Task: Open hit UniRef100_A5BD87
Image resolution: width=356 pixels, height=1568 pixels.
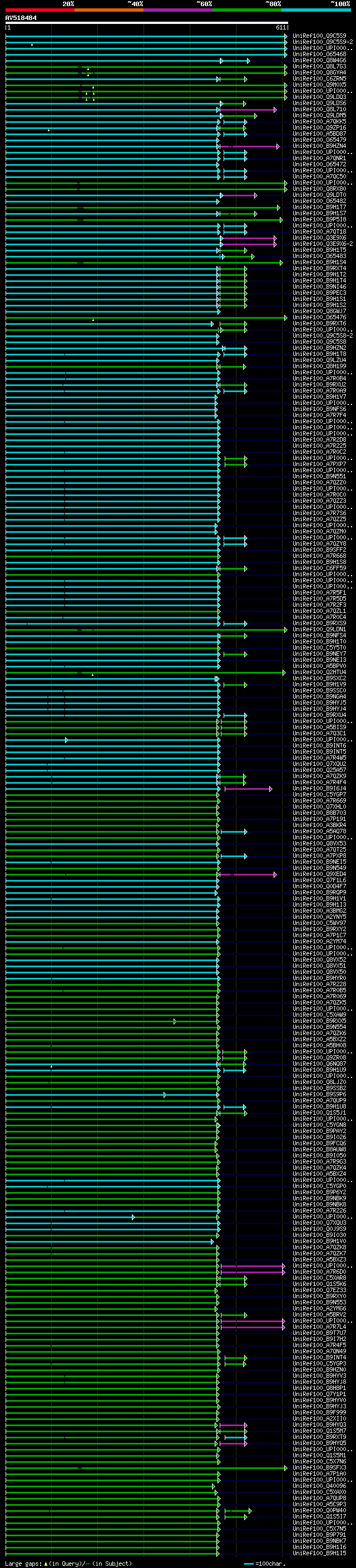Action: (319, 134)
